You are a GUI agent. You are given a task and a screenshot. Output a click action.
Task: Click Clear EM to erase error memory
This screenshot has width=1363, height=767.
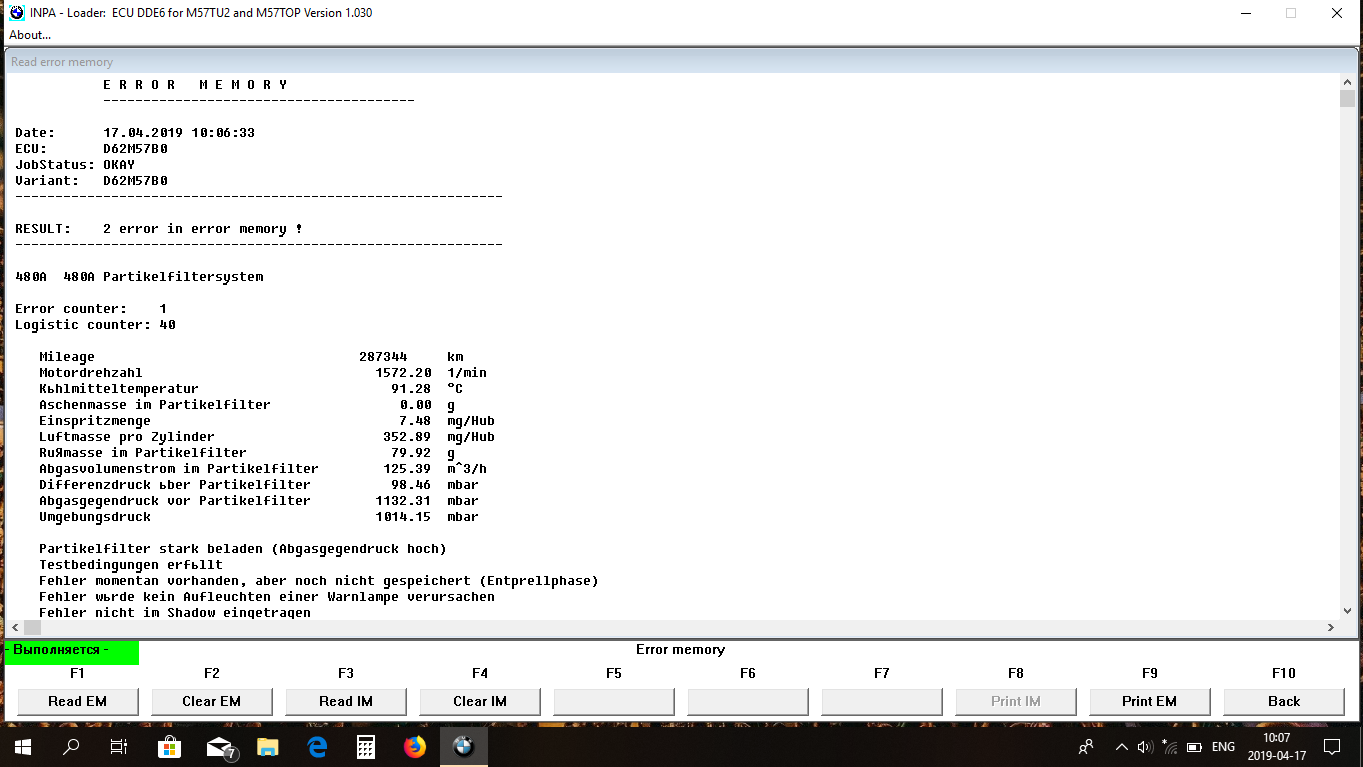point(211,701)
